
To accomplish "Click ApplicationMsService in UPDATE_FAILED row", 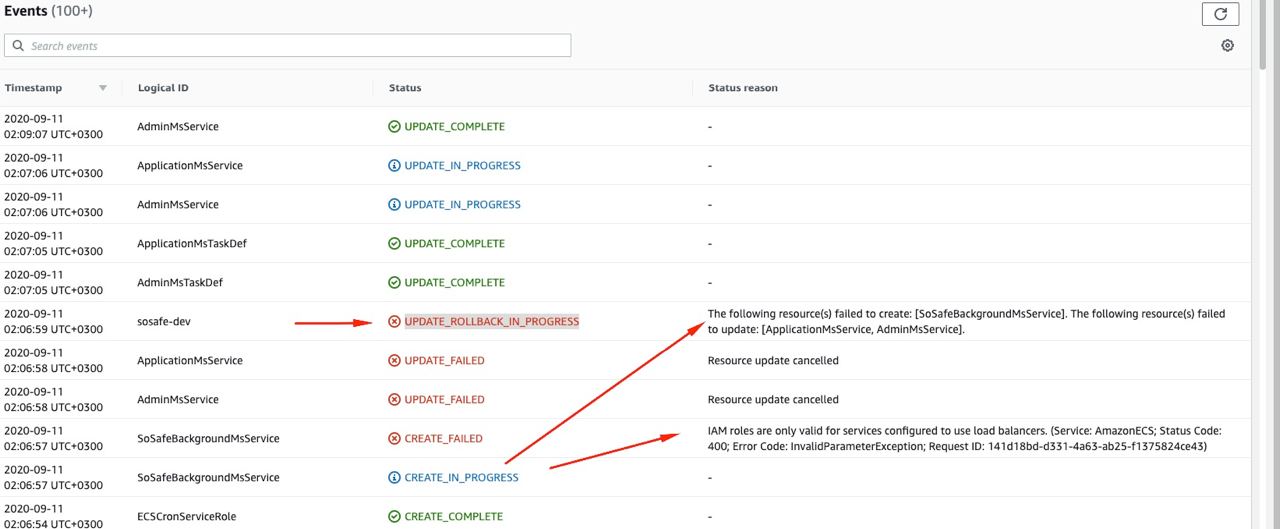I will click(190, 361).
